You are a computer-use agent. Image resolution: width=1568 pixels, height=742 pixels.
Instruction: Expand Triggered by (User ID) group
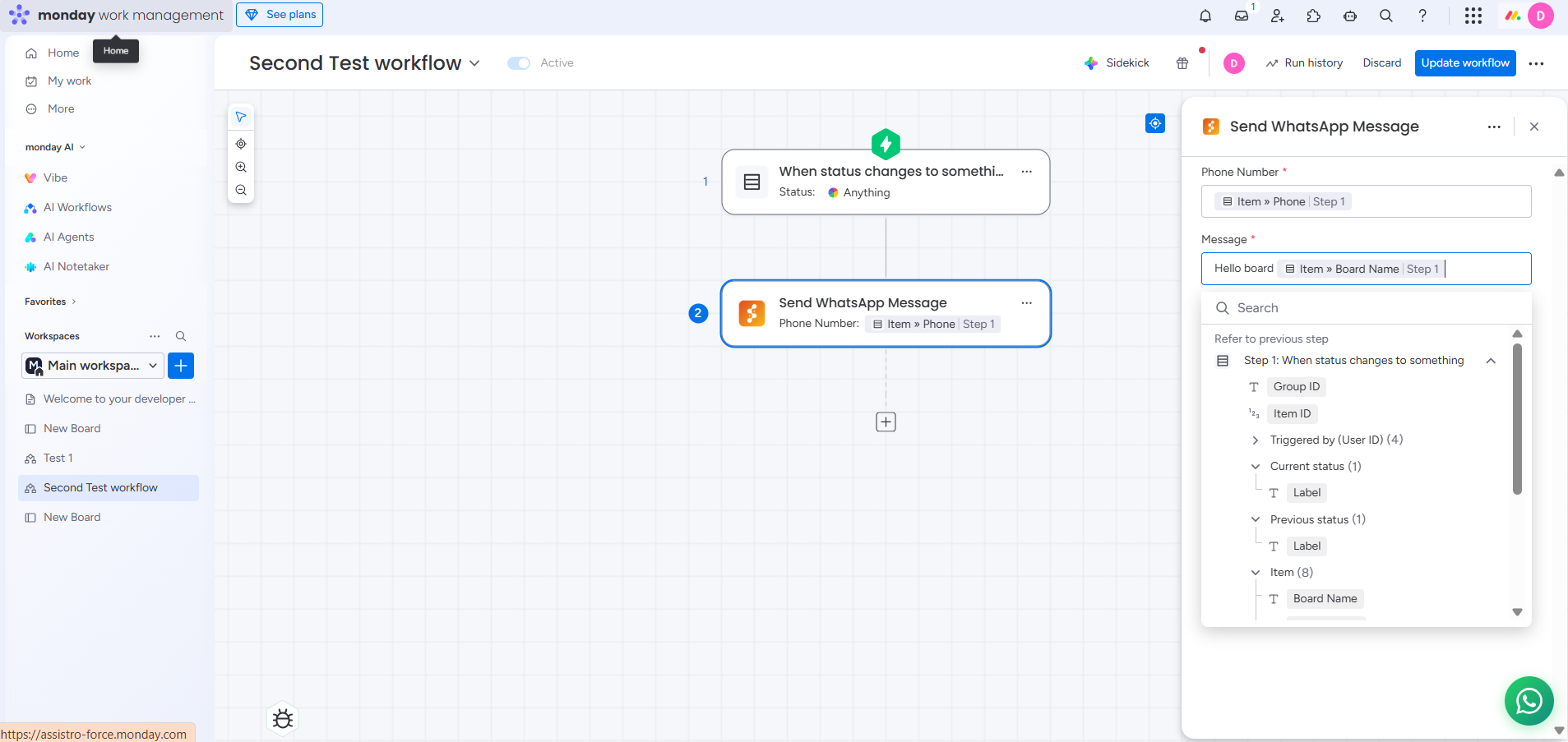point(1256,440)
